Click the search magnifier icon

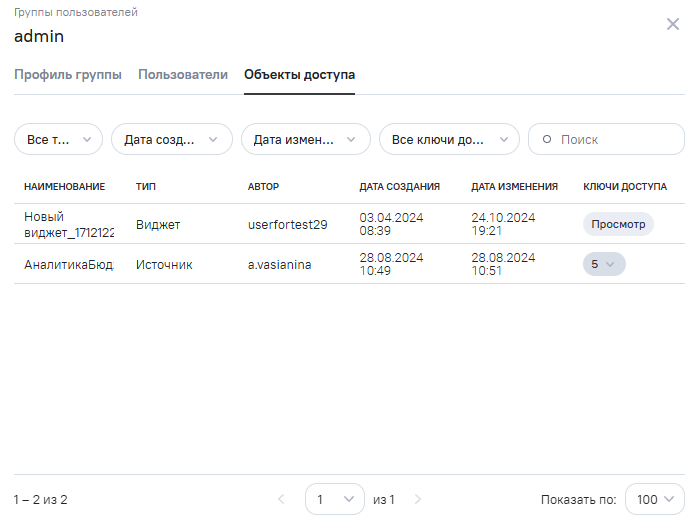coord(546,140)
